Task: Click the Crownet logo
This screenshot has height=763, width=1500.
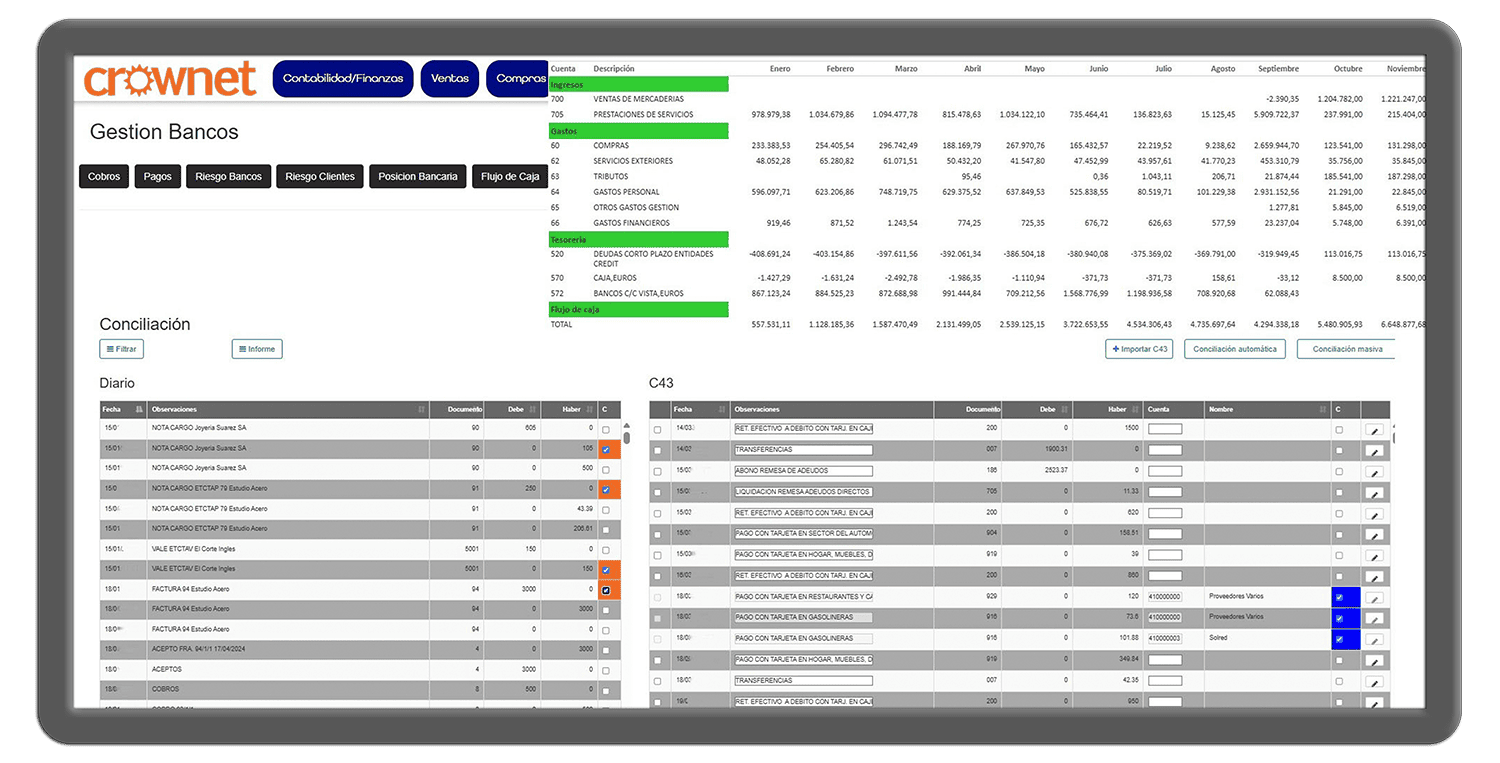Action: [170, 79]
